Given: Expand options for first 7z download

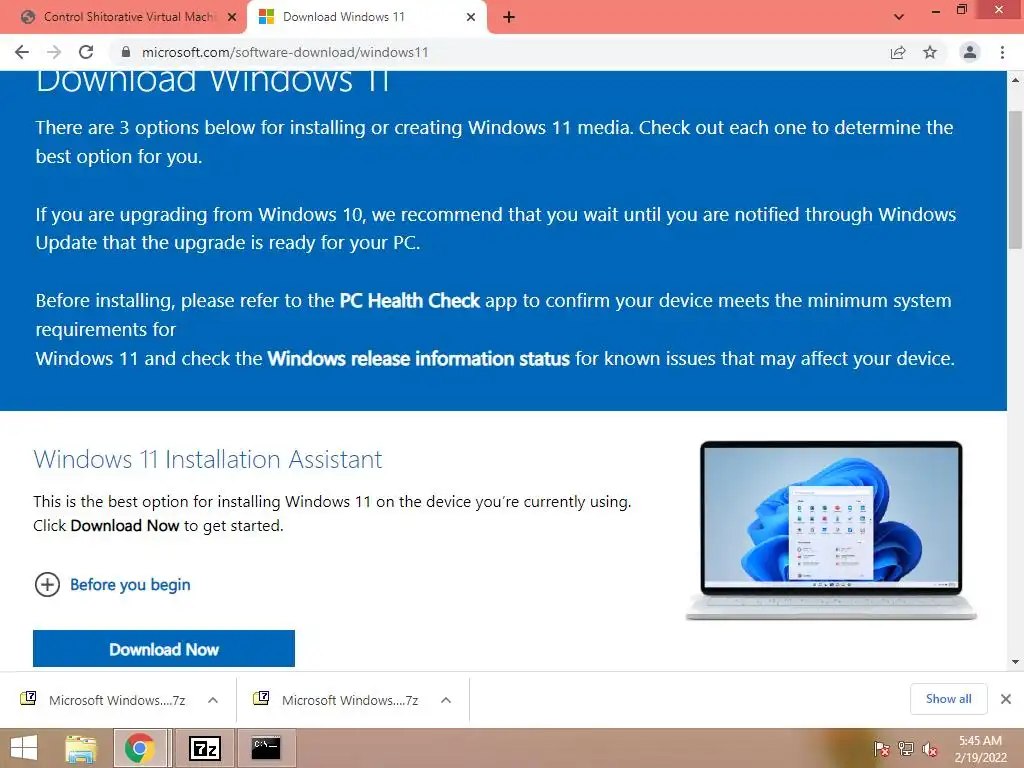Looking at the screenshot, I should [212, 700].
